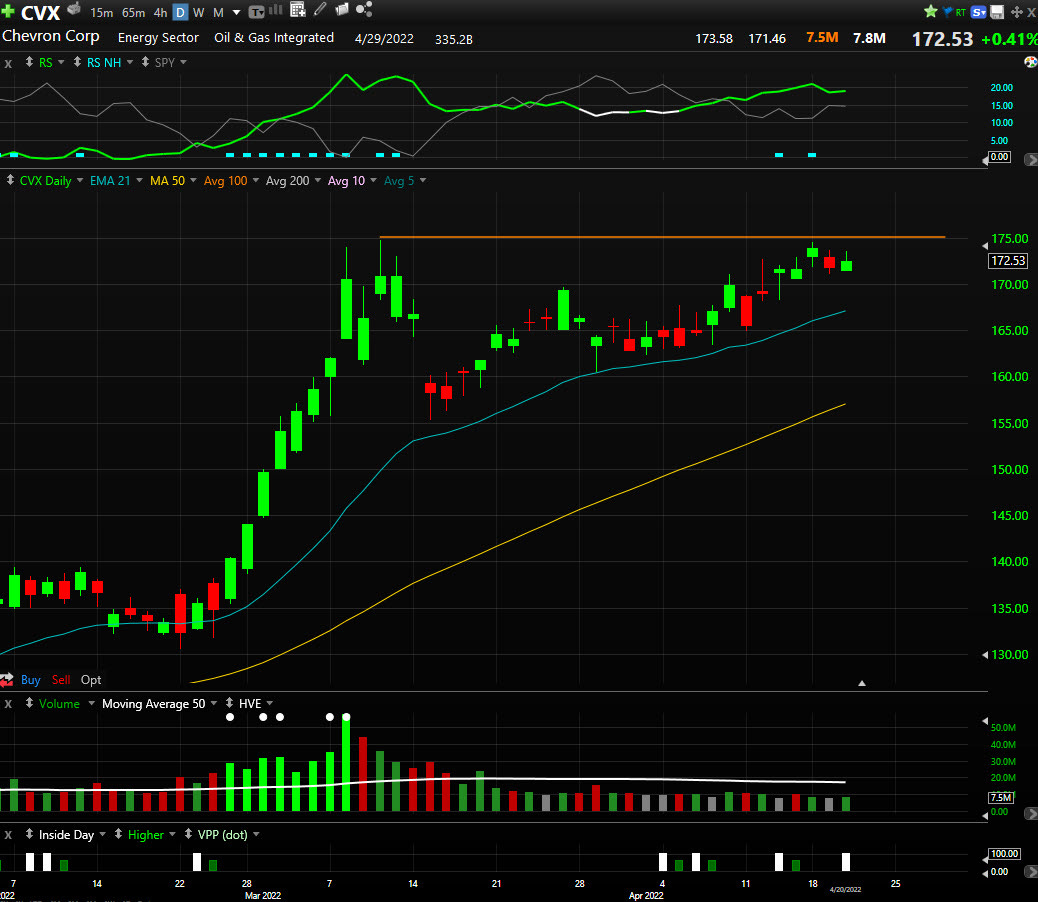Open the Inside Day dropdown
This screenshot has height=902, width=1038.
[x=103, y=834]
